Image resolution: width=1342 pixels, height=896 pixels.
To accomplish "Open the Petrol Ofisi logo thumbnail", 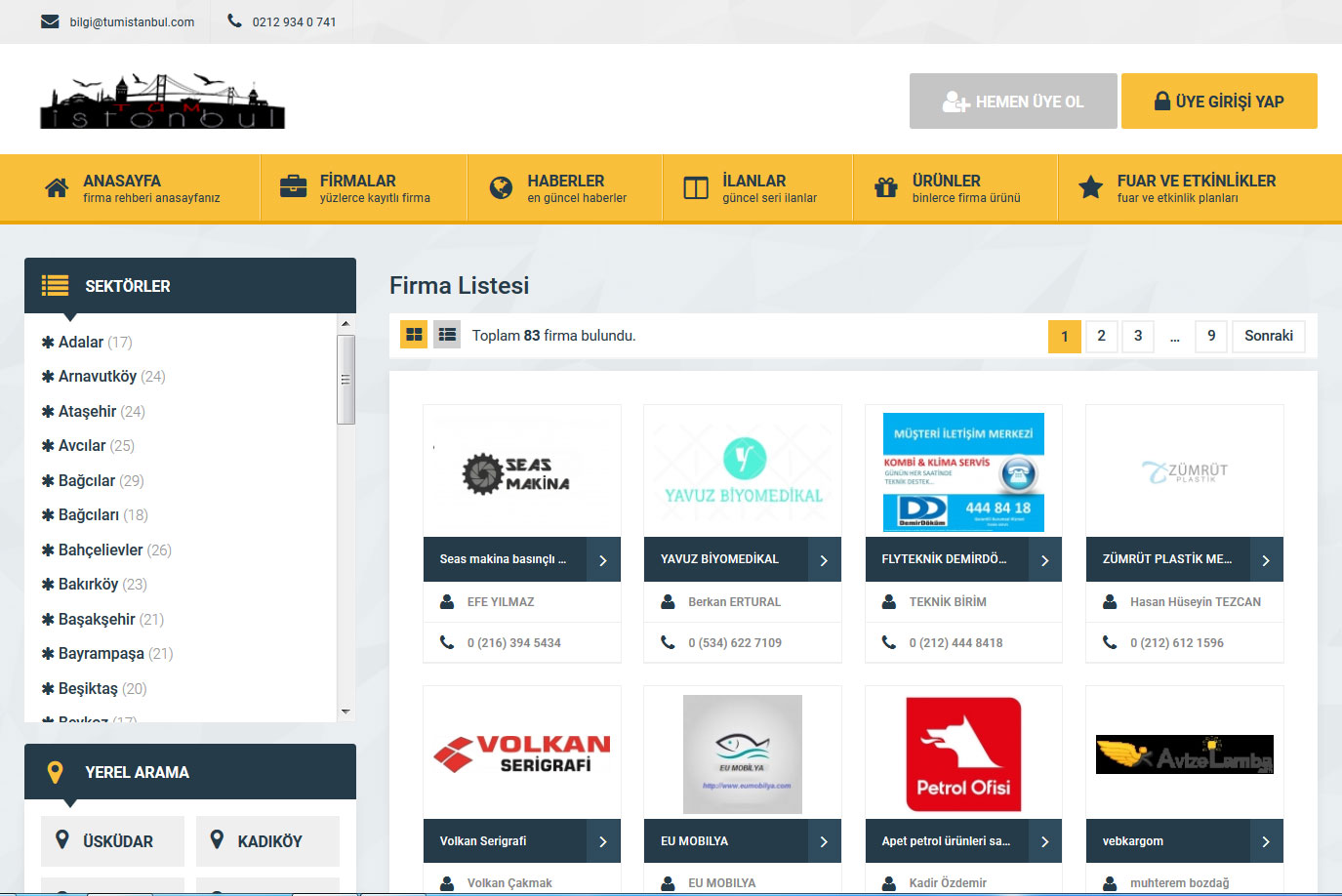I will (963, 754).
